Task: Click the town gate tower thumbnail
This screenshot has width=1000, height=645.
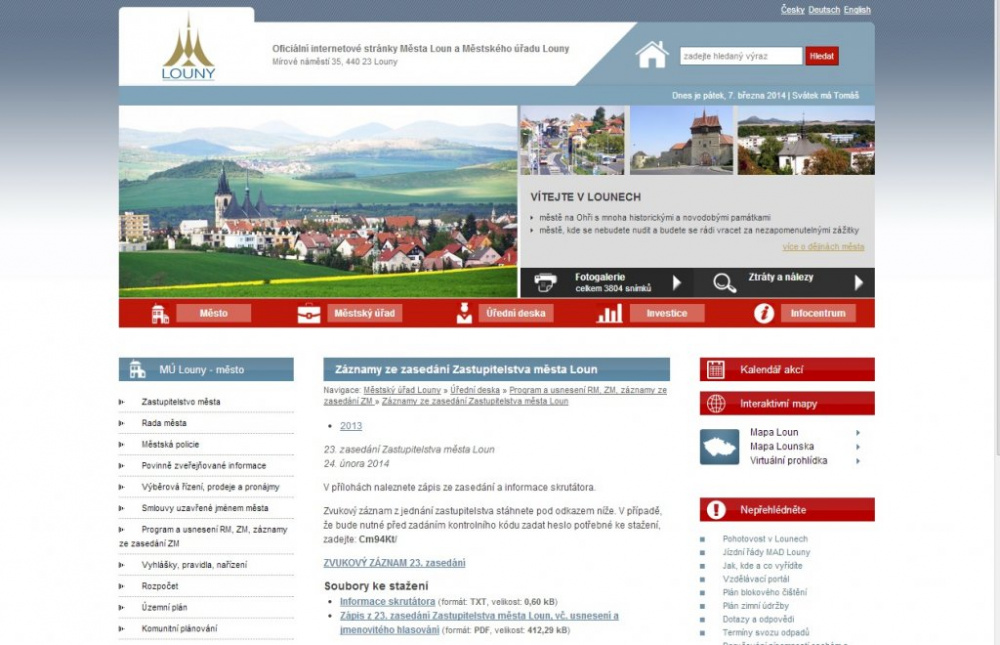Action: click(681, 140)
